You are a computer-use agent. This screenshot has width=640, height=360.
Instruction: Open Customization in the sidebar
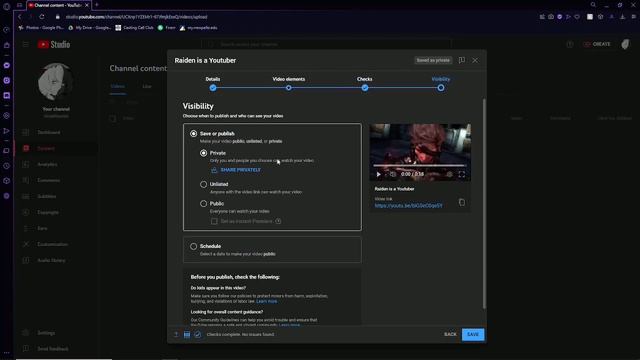[56, 244]
